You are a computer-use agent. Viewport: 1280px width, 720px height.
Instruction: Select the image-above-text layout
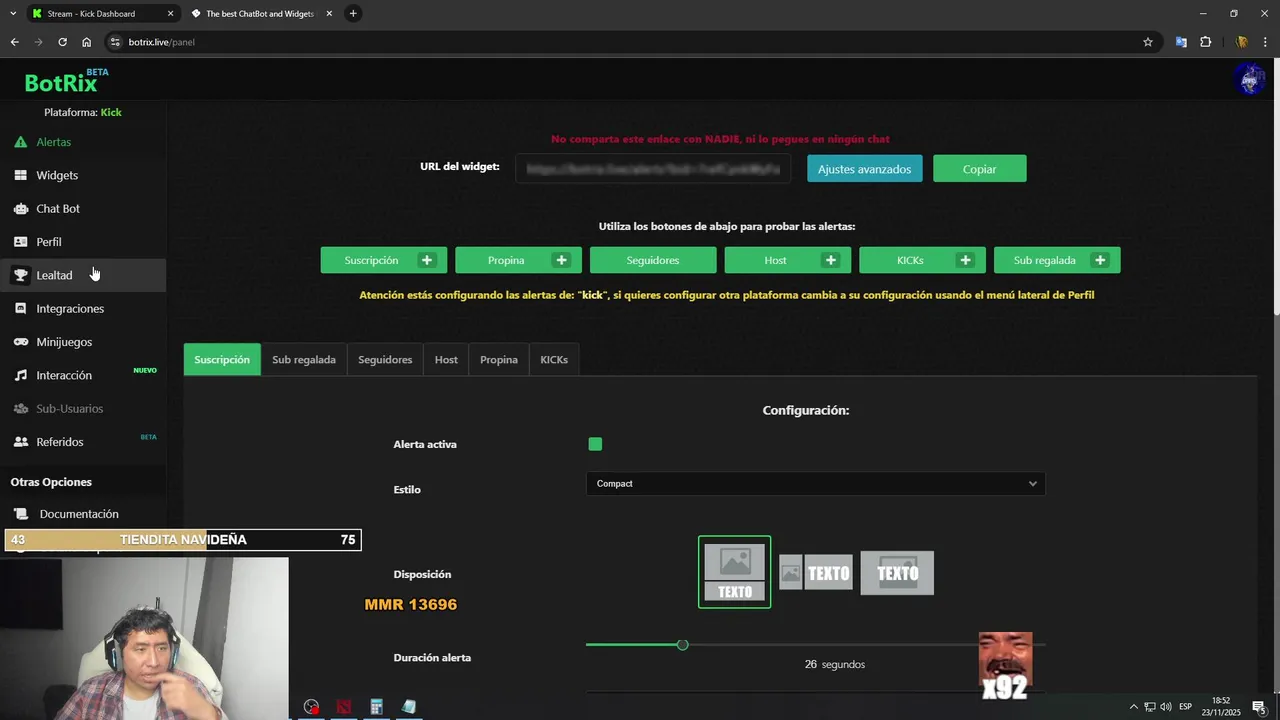734,572
